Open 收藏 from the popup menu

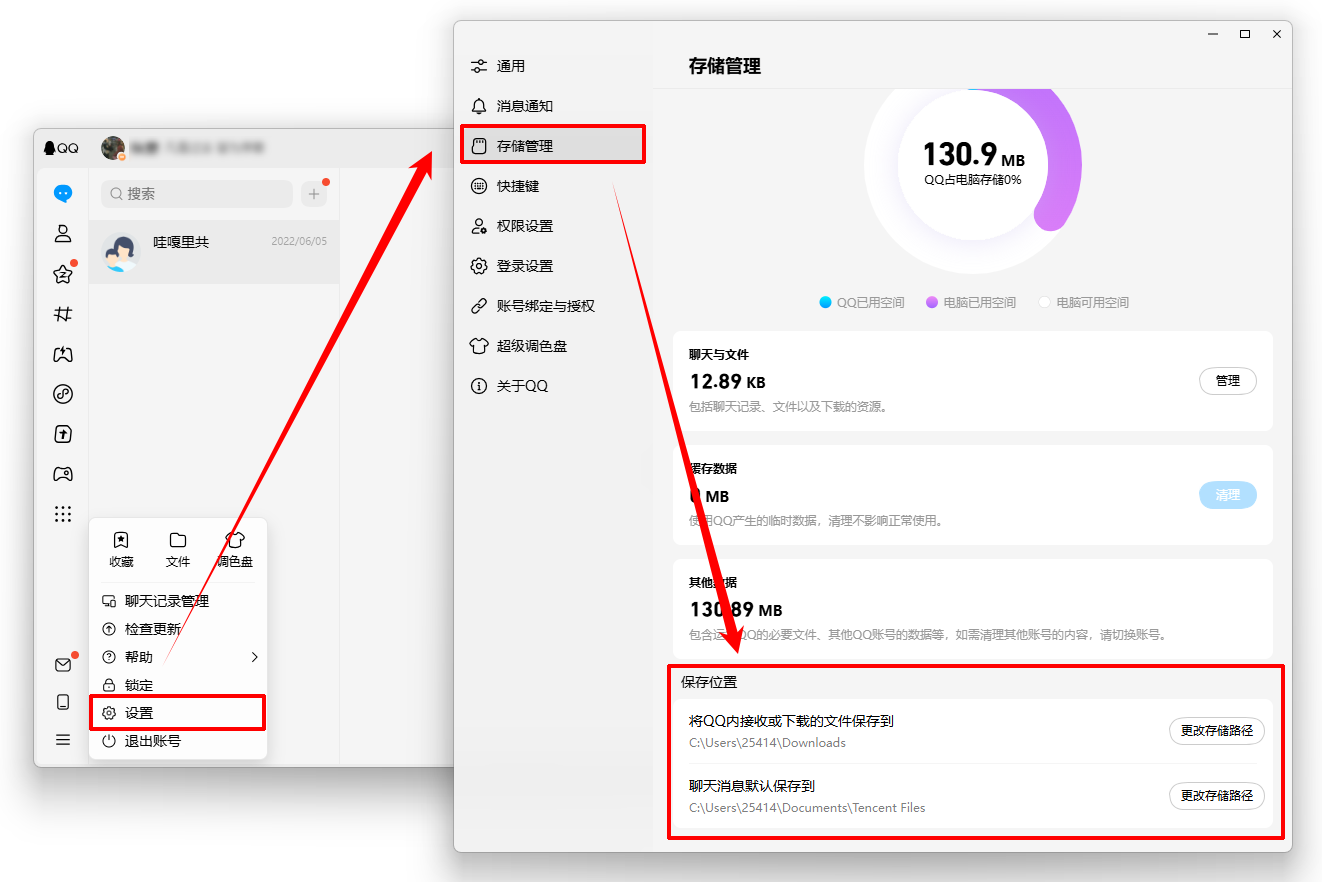point(121,550)
